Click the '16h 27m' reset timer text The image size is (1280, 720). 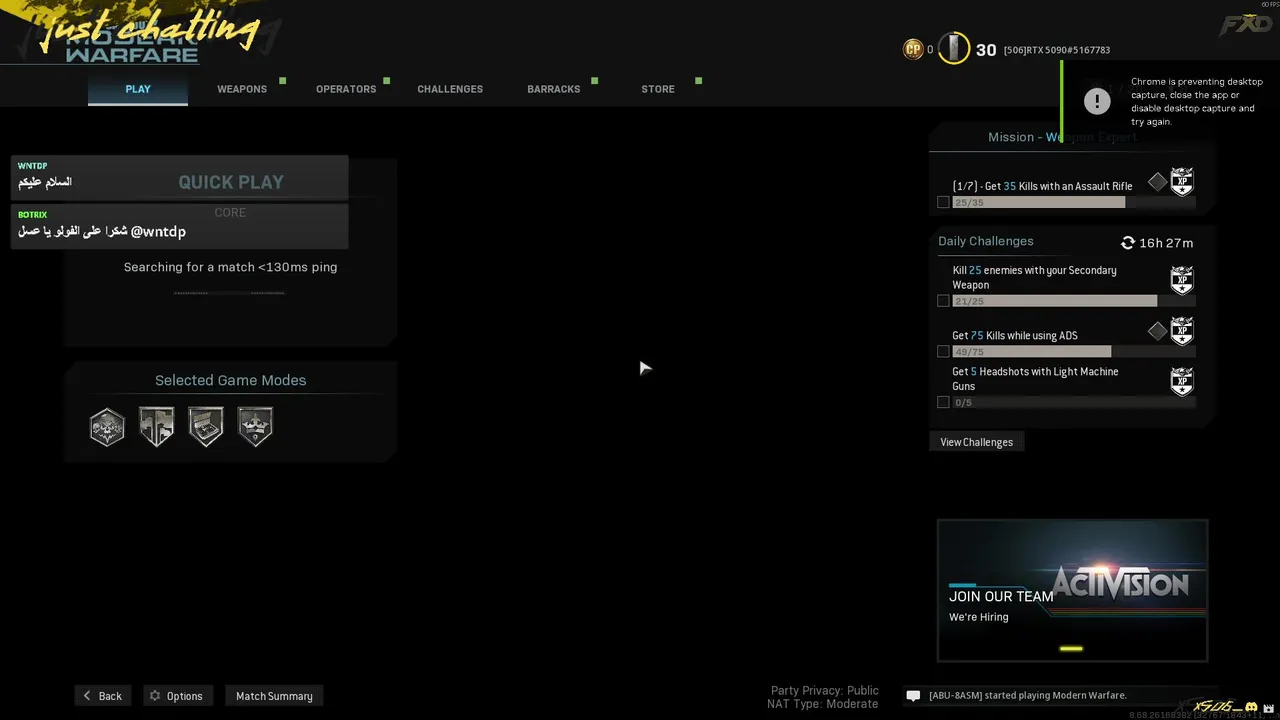tap(1166, 243)
